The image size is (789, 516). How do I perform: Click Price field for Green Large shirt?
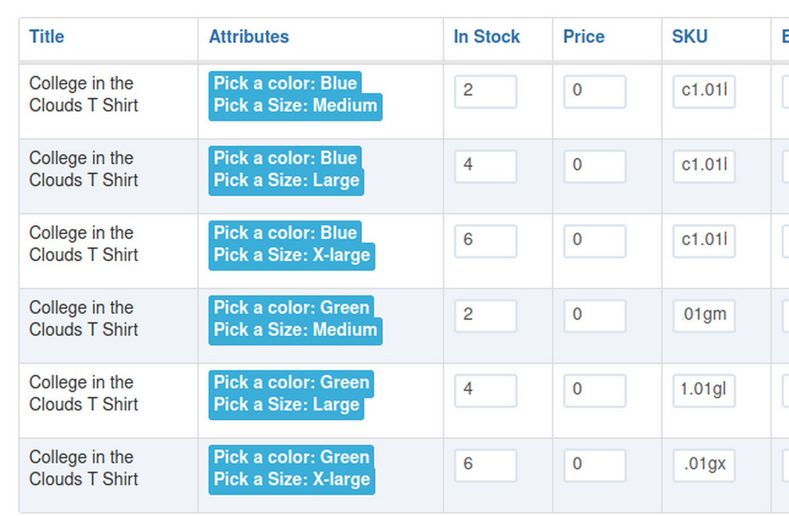click(595, 391)
